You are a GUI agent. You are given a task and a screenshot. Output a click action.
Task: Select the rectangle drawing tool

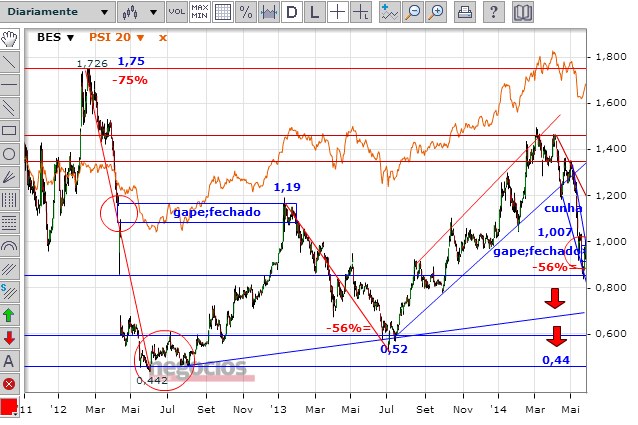[9, 131]
